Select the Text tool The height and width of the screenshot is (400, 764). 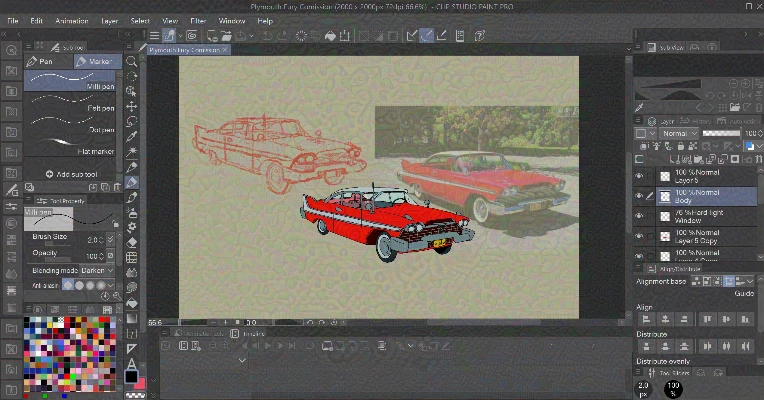[x=132, y=362]
